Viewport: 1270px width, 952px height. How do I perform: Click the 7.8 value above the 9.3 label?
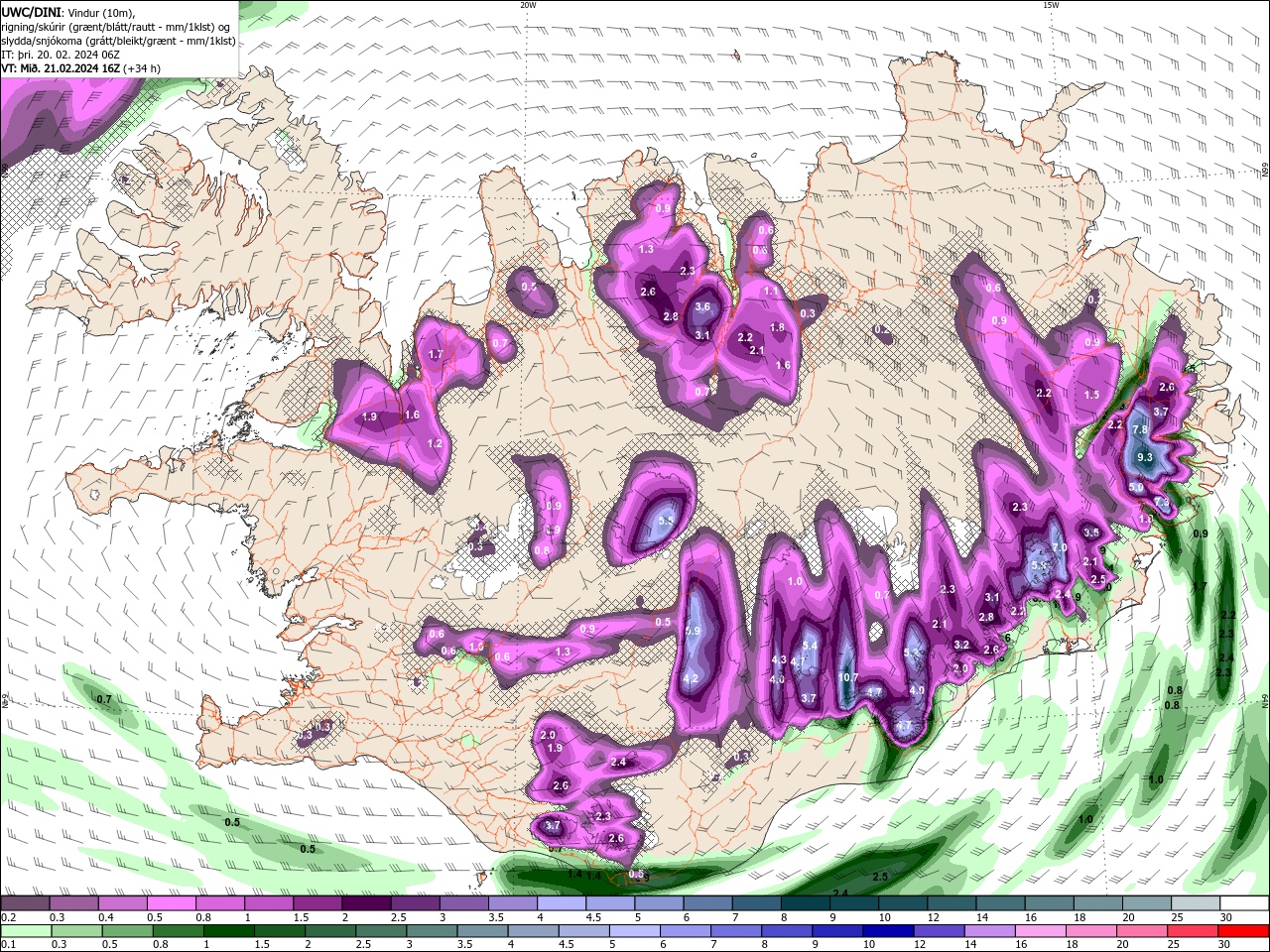click(1140, 429)
